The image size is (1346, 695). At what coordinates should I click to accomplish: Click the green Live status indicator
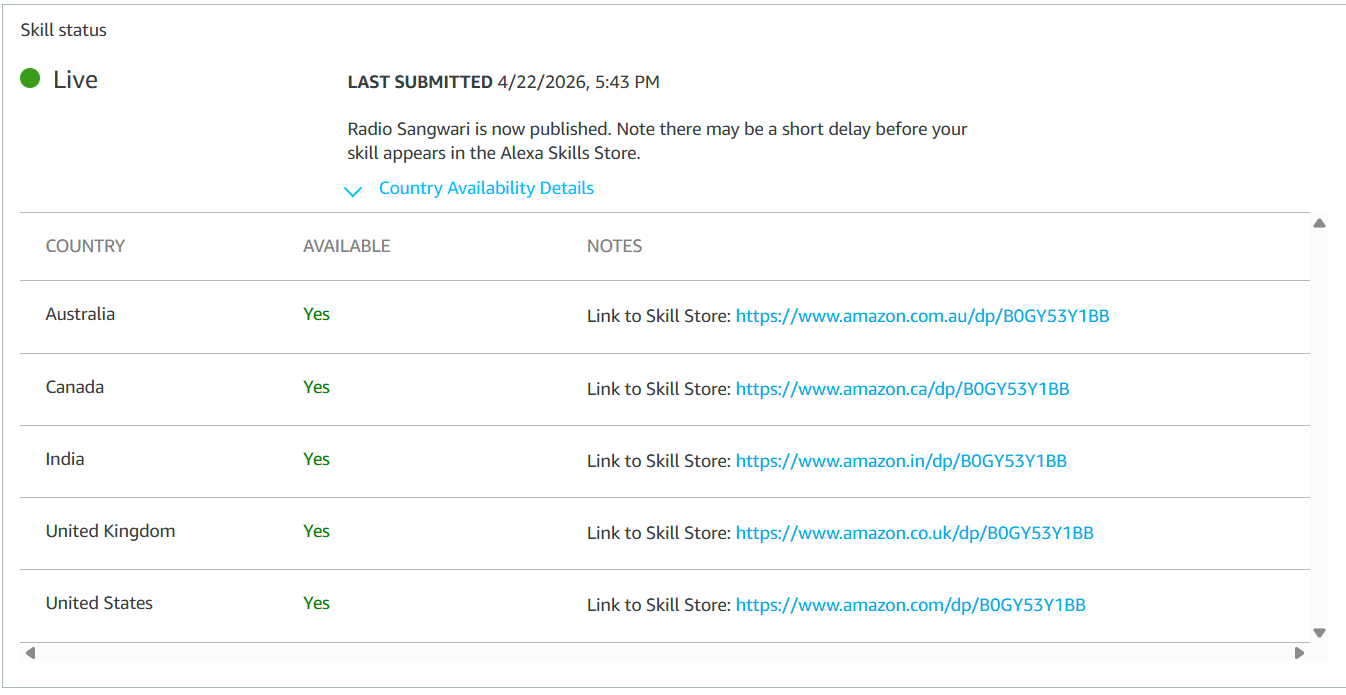(30, 78)
